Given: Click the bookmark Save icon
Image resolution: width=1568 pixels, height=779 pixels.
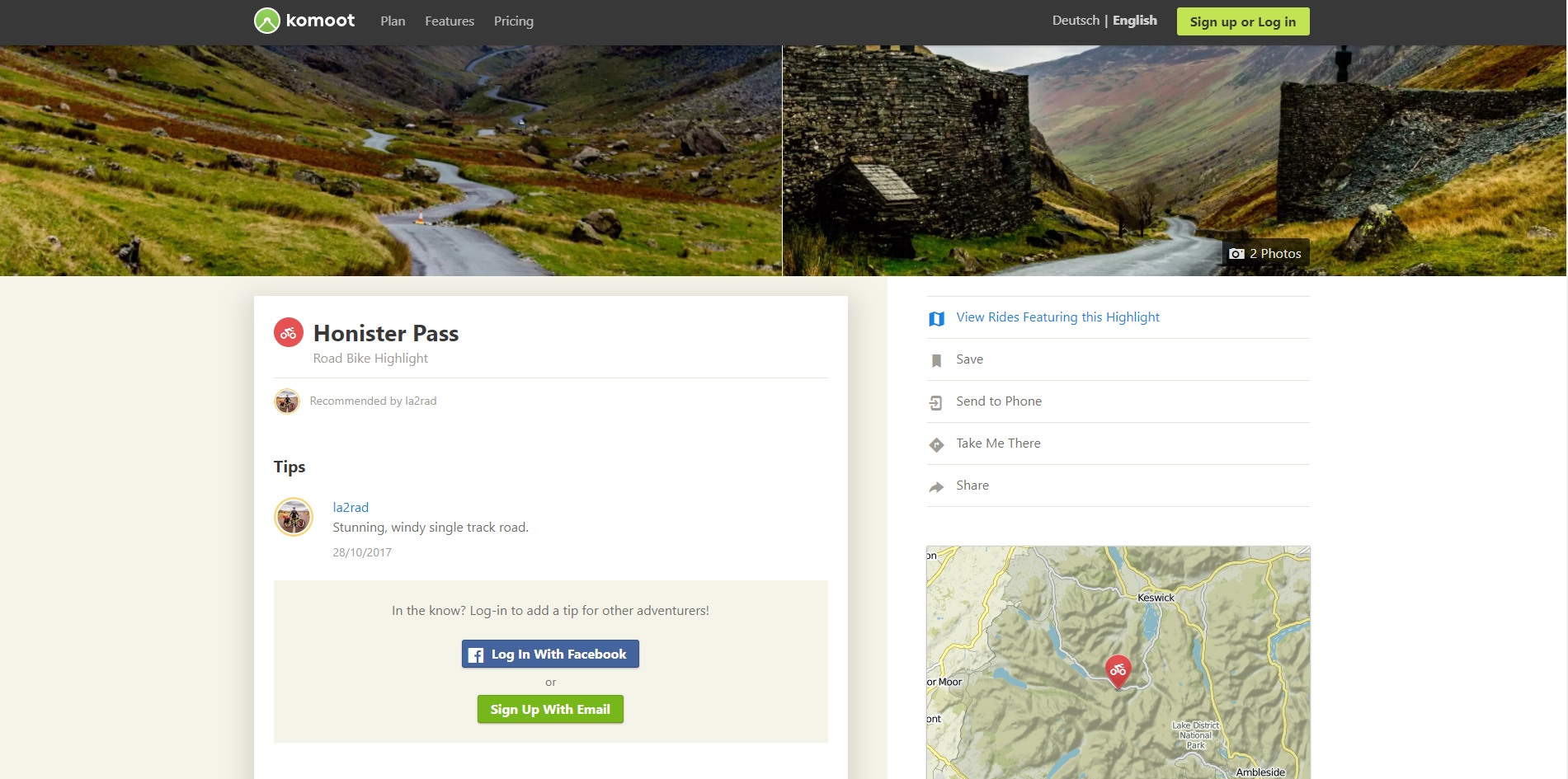Looking at the screenshot, I should [936, 360].
